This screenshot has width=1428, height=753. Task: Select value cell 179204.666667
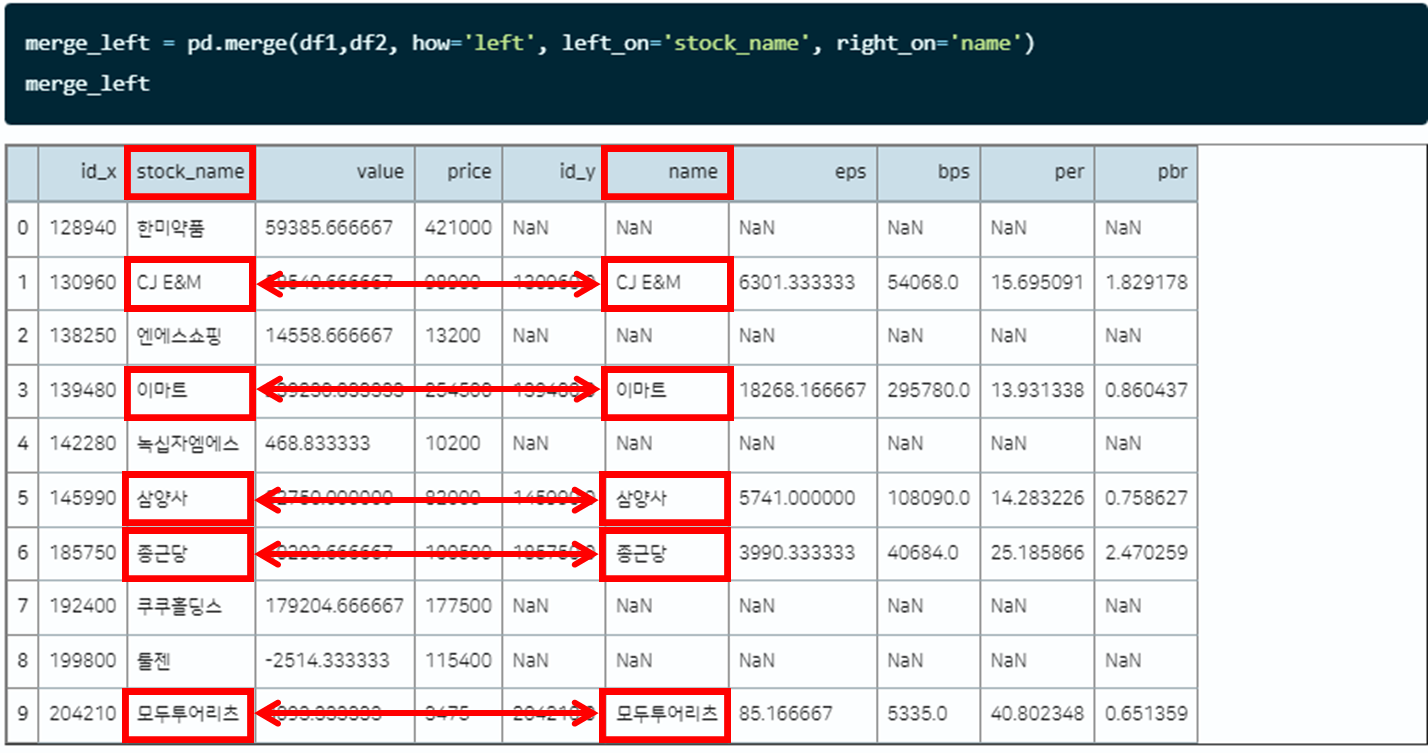(335, 606)
